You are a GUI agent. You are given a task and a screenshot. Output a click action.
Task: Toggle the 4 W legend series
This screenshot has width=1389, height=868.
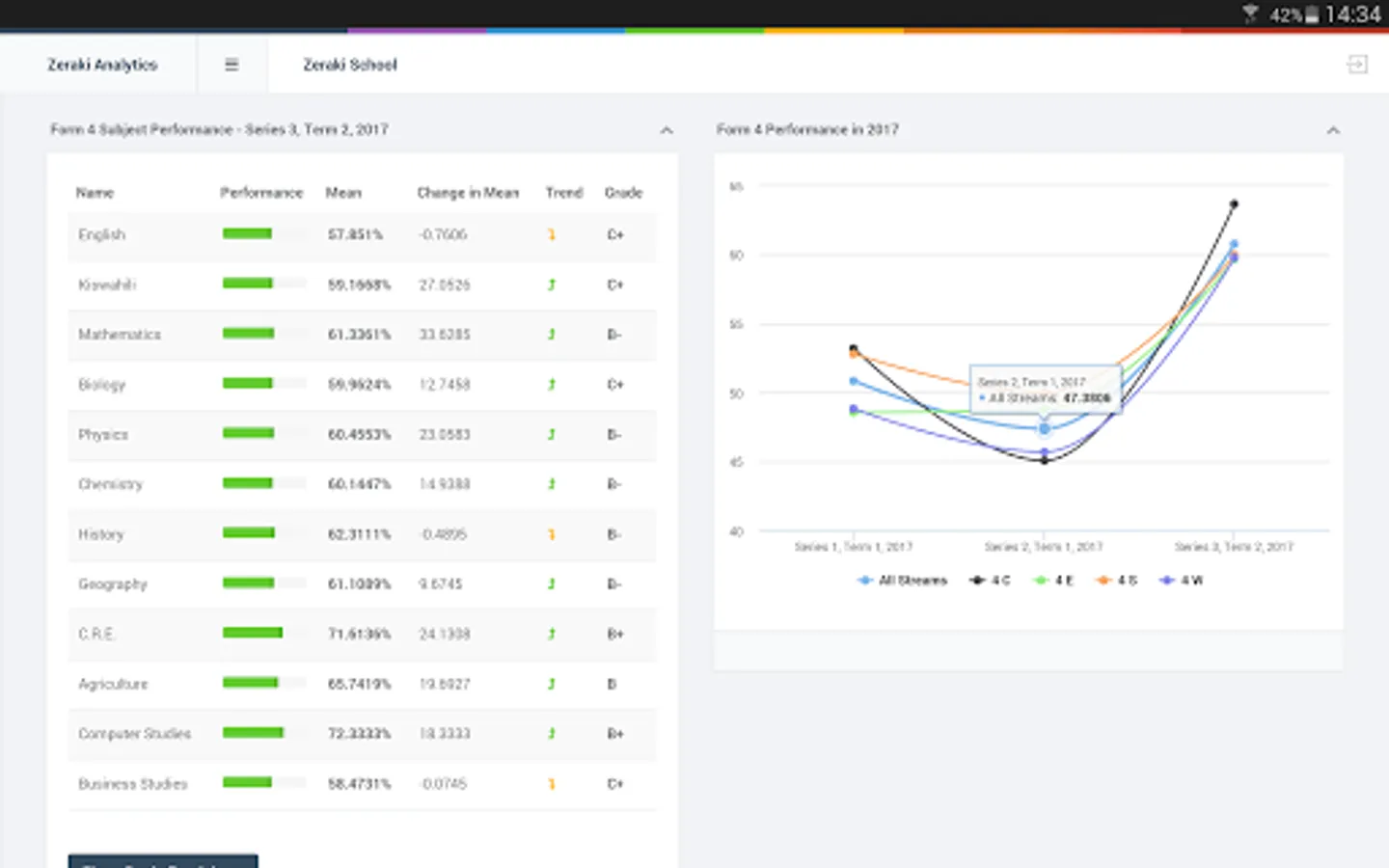point(1181,581)
